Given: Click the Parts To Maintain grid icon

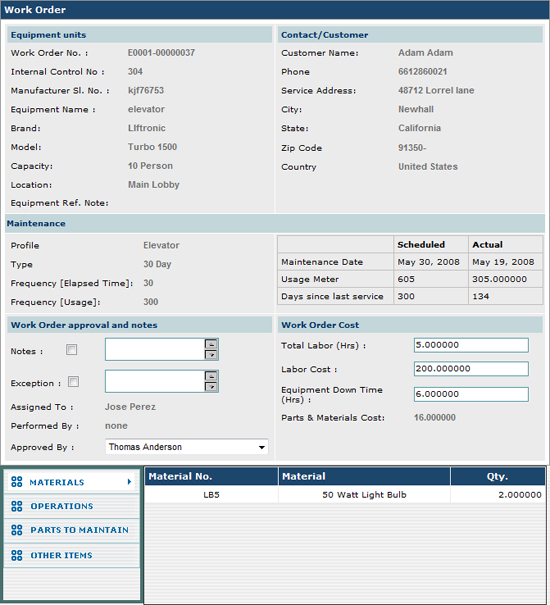Looking at the screenshot, I should [17, 530].
